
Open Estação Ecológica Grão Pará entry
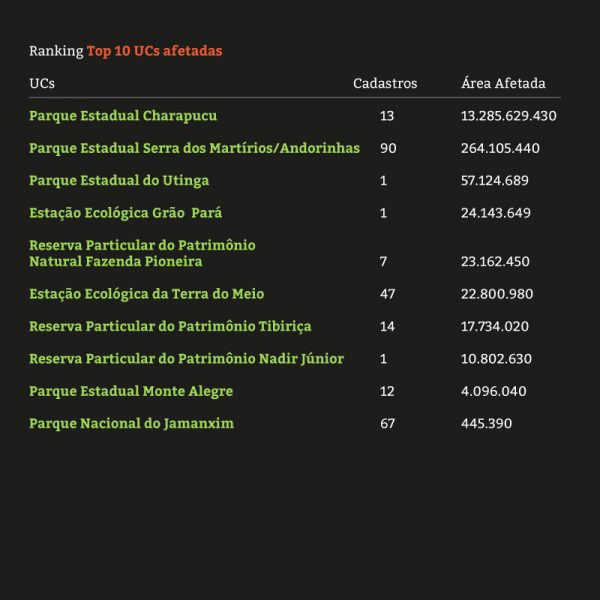(126, 213)
